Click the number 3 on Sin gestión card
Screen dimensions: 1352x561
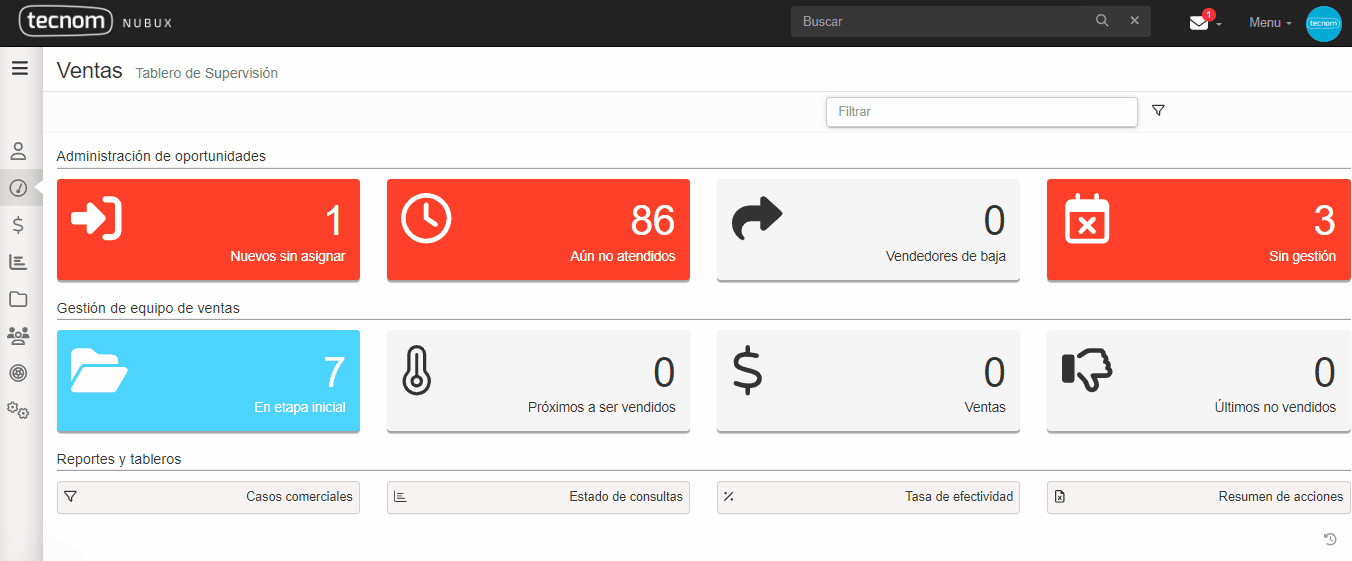1324,221
